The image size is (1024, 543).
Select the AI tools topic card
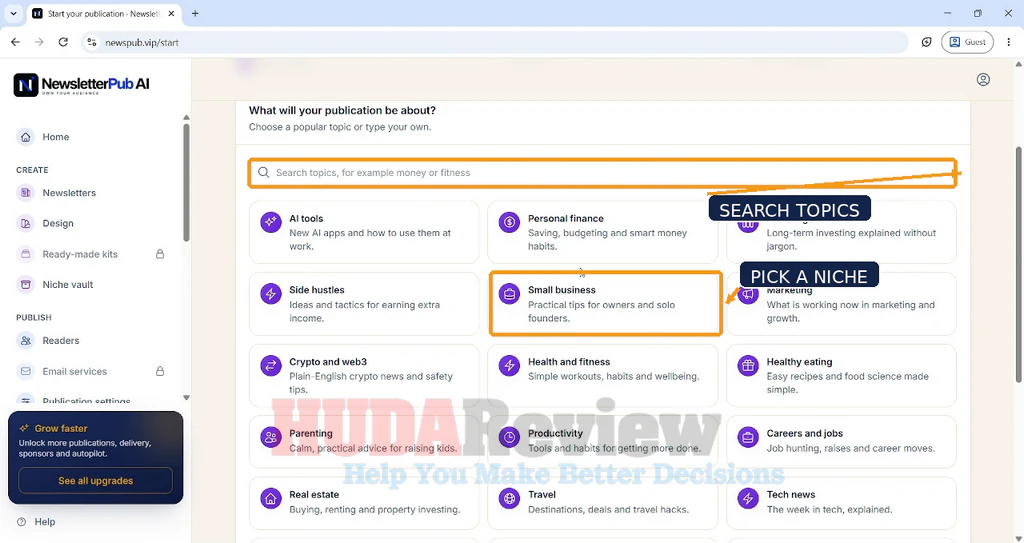(364, 232)
